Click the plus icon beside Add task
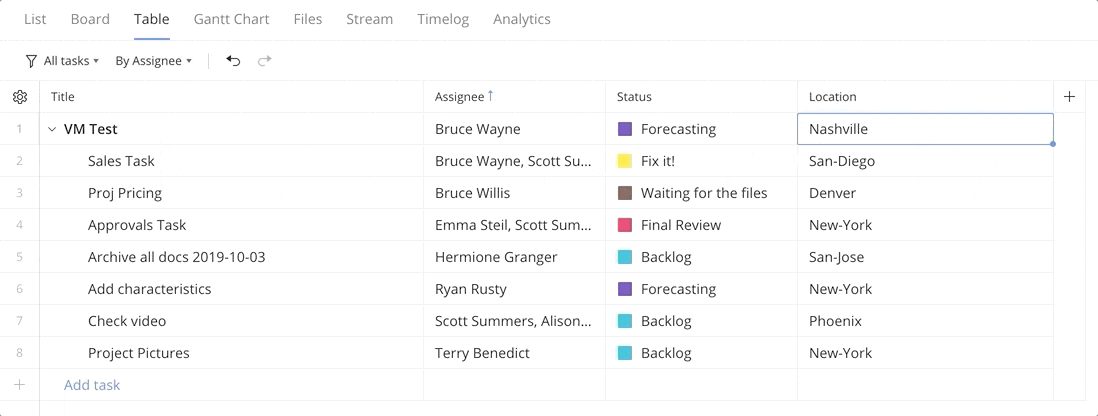The height and width of the screenshot is (416, 1098). tap(19, 385)
